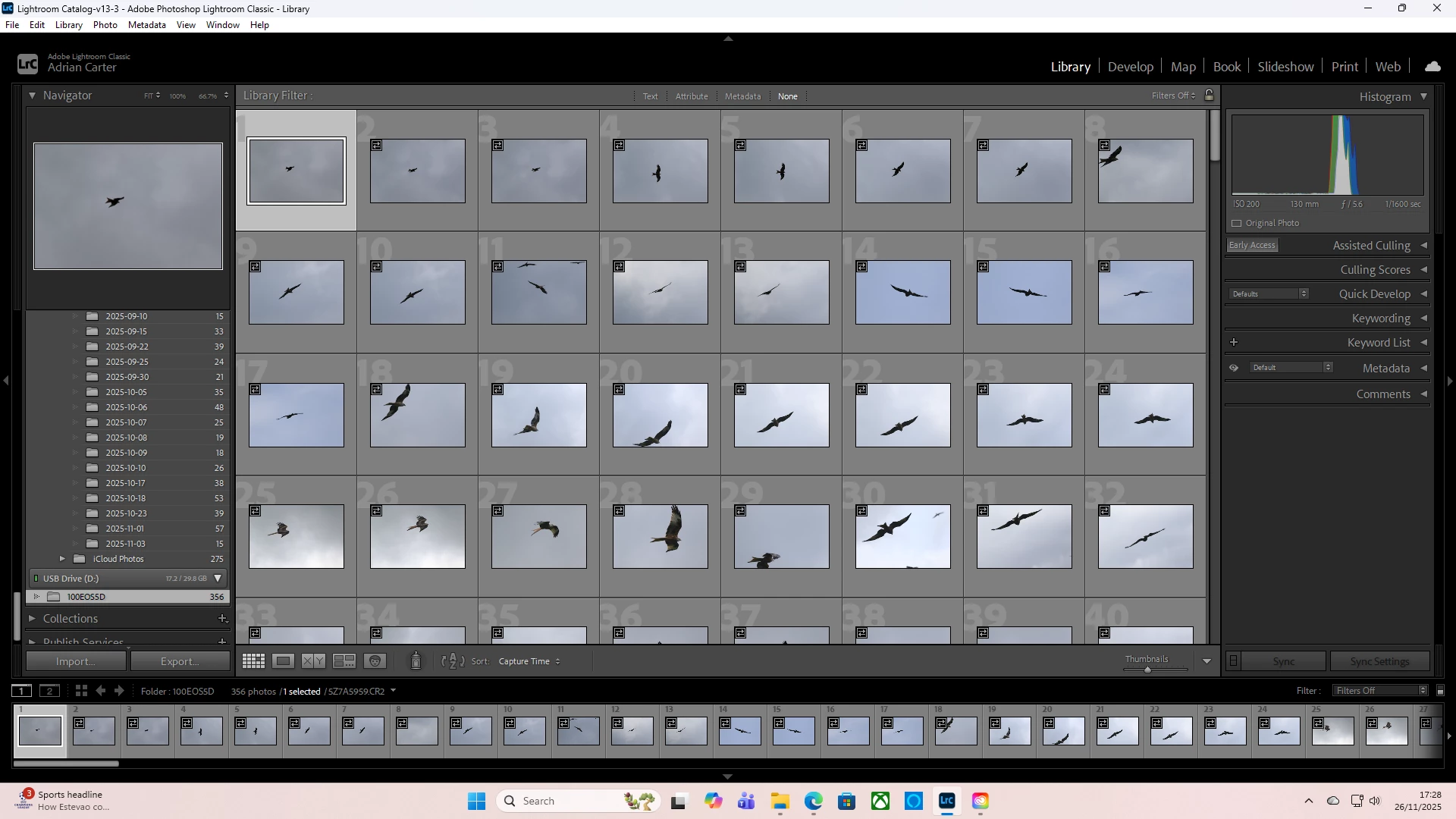Click the Export button
The image size is (1456, 819).
[180, 661]
